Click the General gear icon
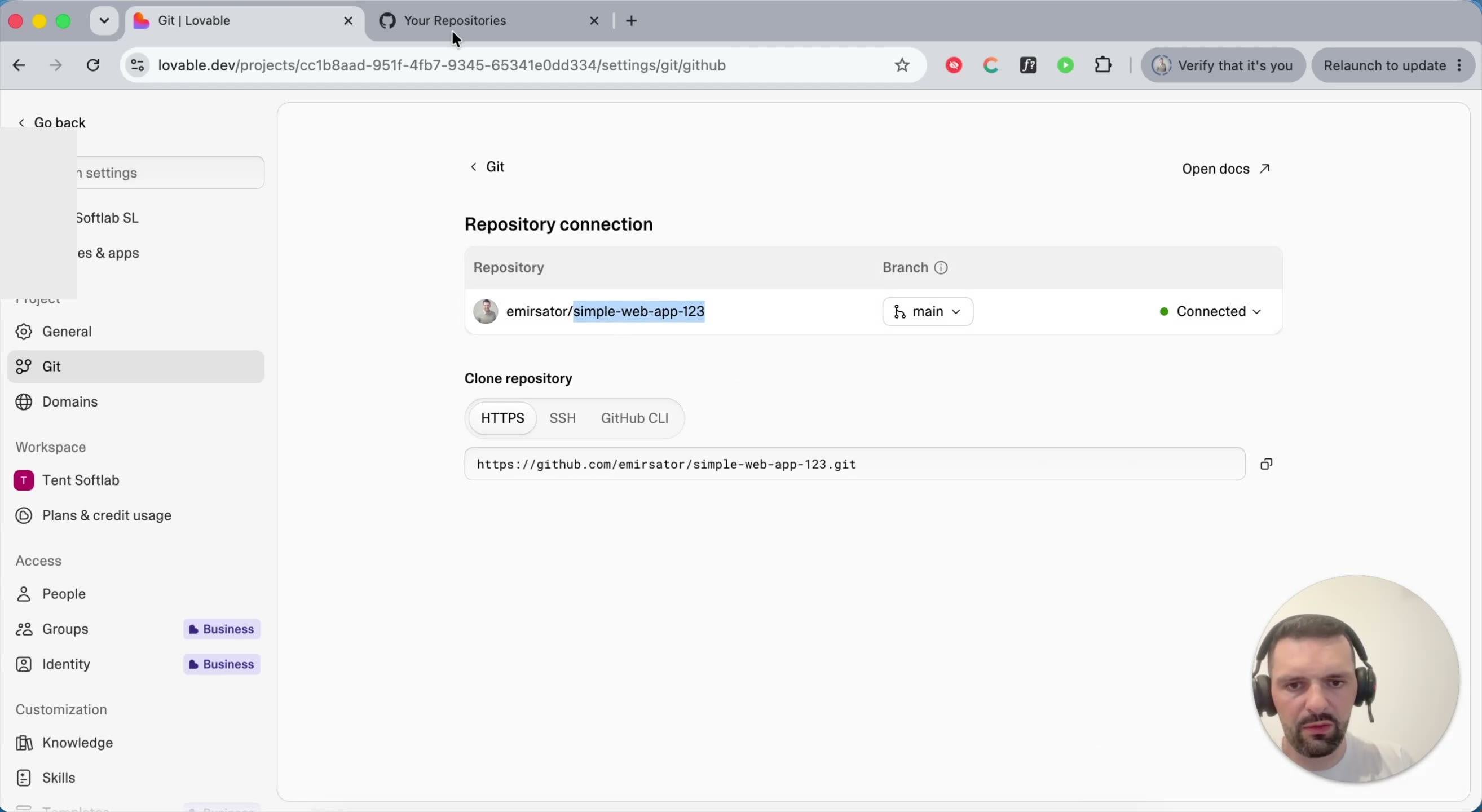 [x=24, y=331]
